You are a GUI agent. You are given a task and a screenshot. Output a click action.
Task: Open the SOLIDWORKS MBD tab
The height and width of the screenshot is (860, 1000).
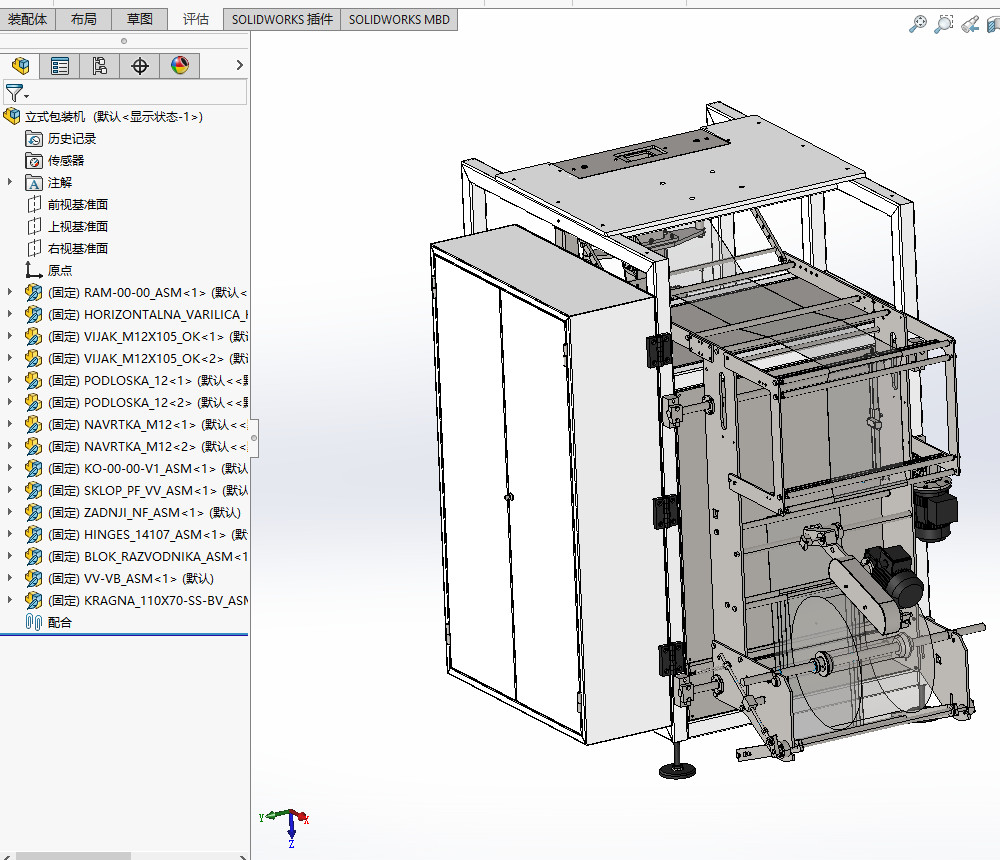(x=398, y=19)
